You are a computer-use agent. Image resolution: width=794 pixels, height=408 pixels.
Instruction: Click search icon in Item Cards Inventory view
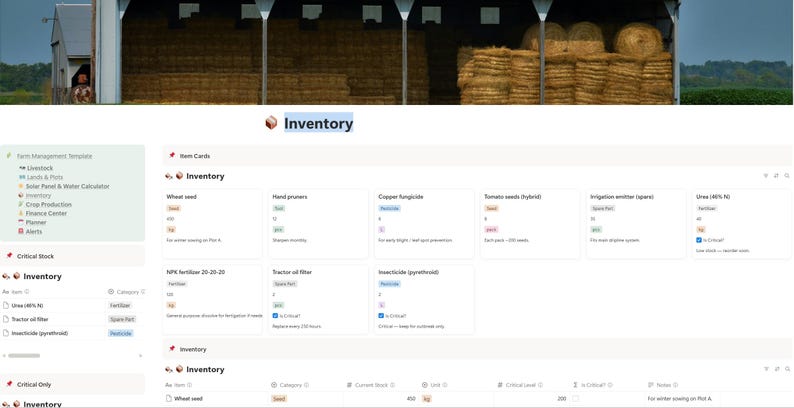coord(787,176)
